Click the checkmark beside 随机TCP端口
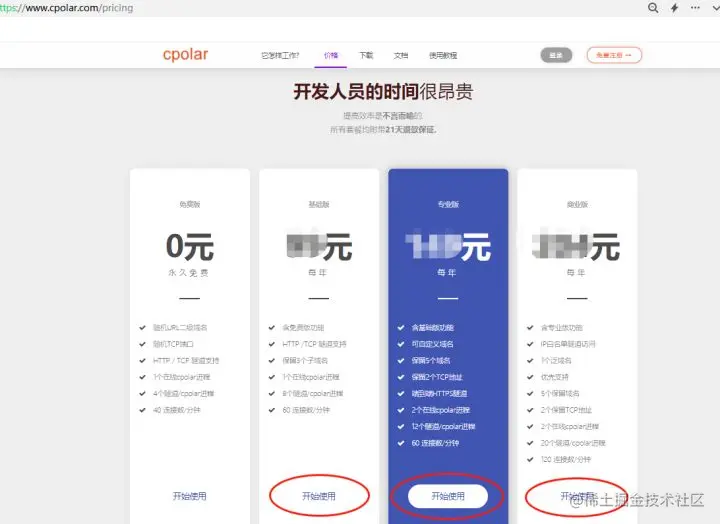 [x=142, y=344]
